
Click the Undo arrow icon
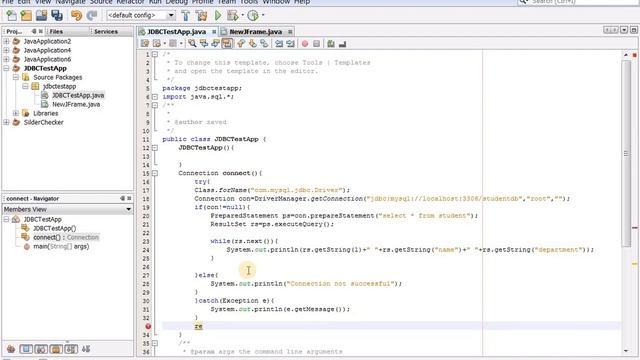pyautogui.click(x=76, y=16)
